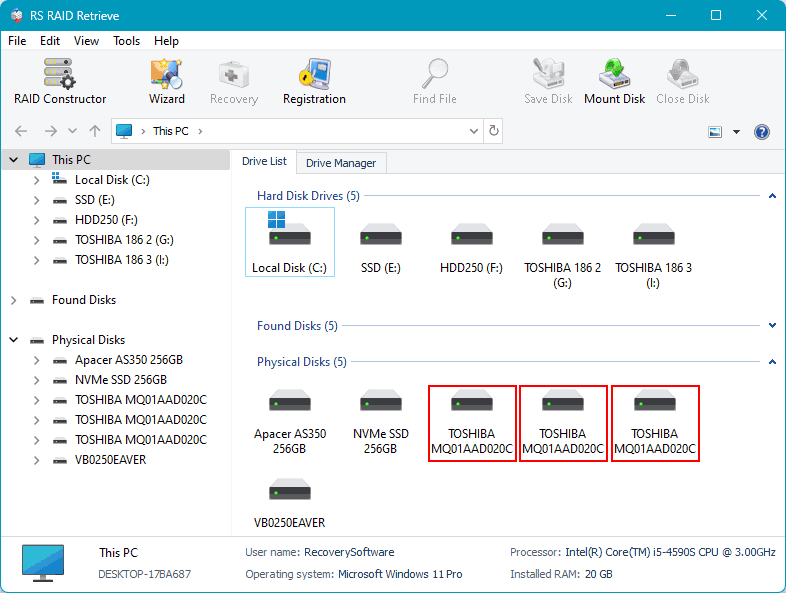Expand VB0250EAVER tree node
786x593 pixels.
pyautogui.click(x=36, y=460)
